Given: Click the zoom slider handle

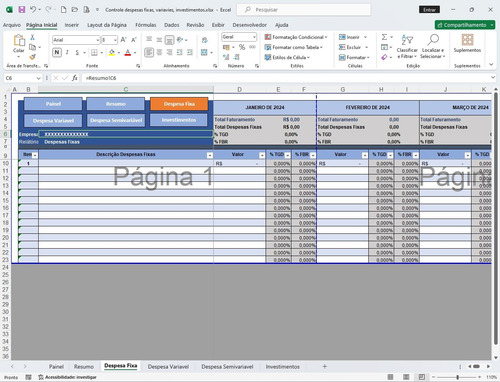Looking at the screenshot, I should (x=458, y=377).
